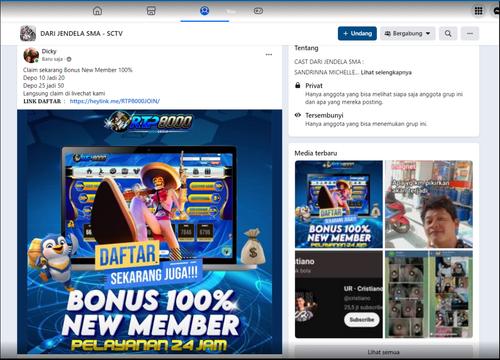Click Lihat semua under Media terbaru

(x=384, y=352)
